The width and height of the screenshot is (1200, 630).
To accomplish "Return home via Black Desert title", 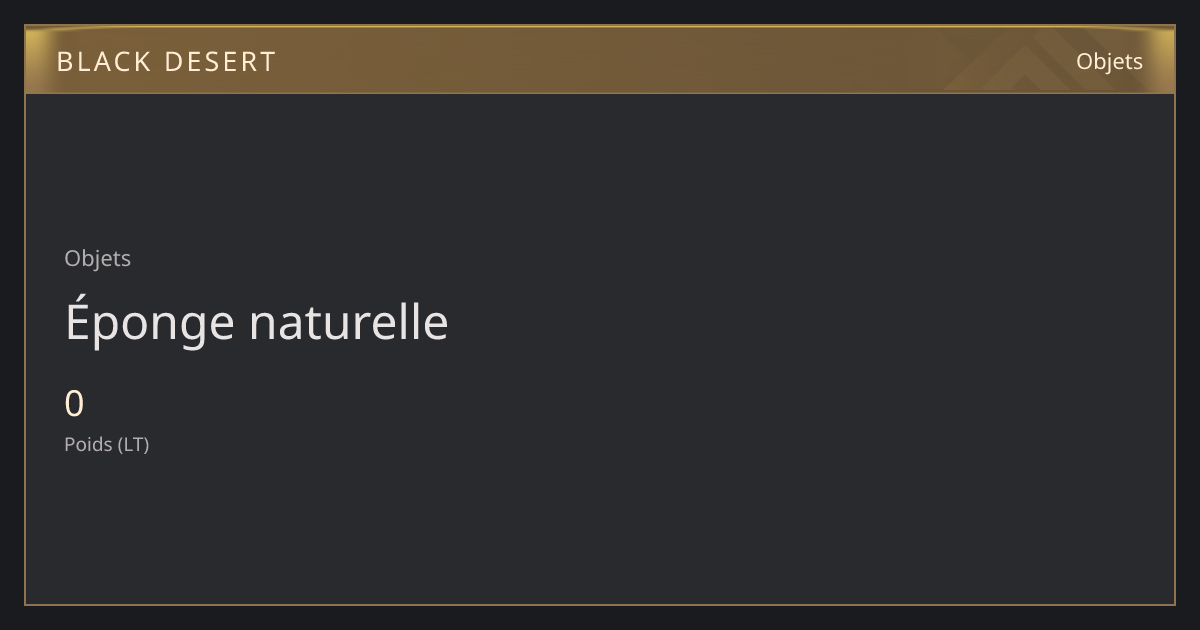I will click(x=166, y=62).
